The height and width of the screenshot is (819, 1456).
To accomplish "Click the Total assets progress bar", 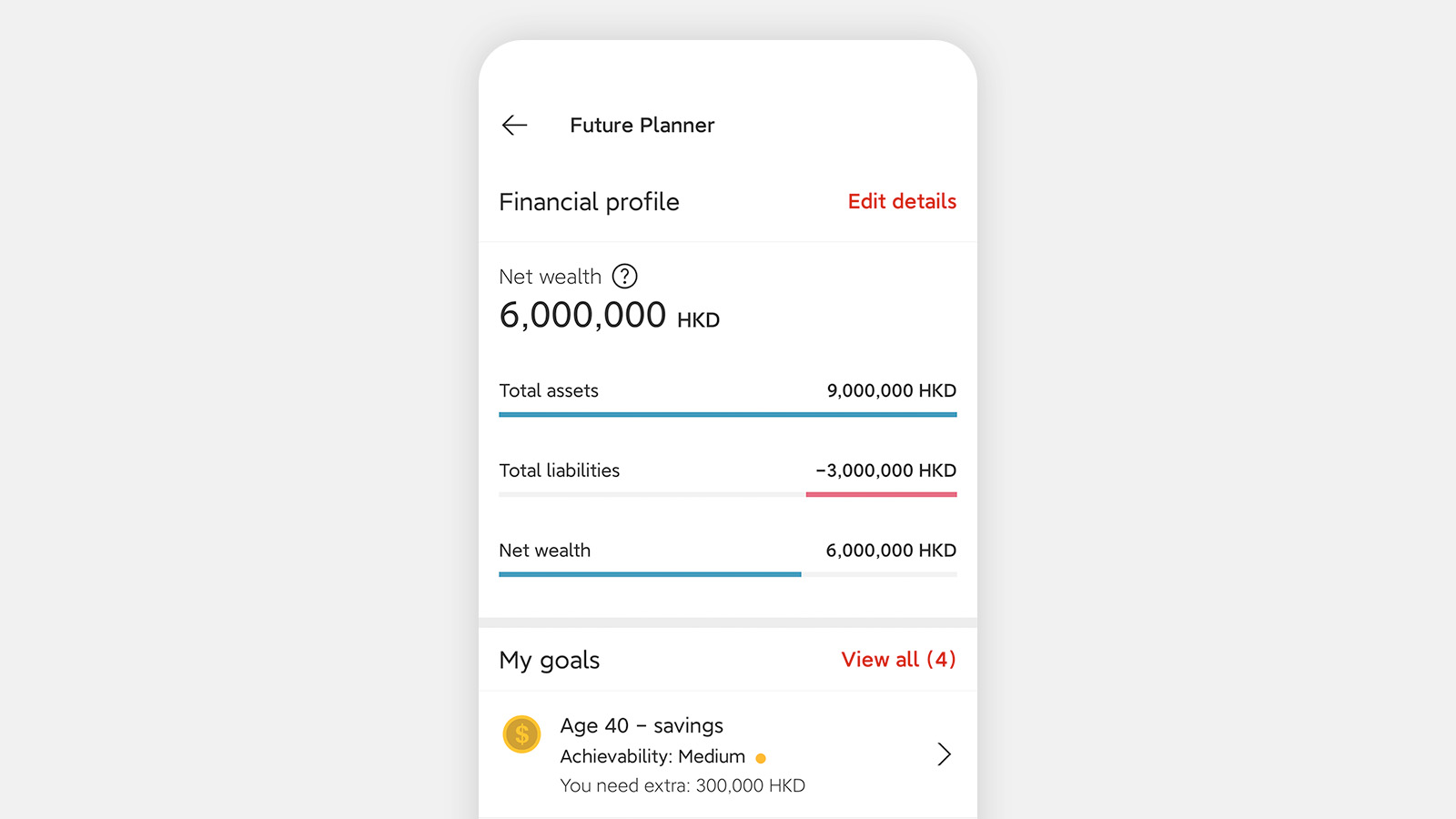I will point(727,414).
